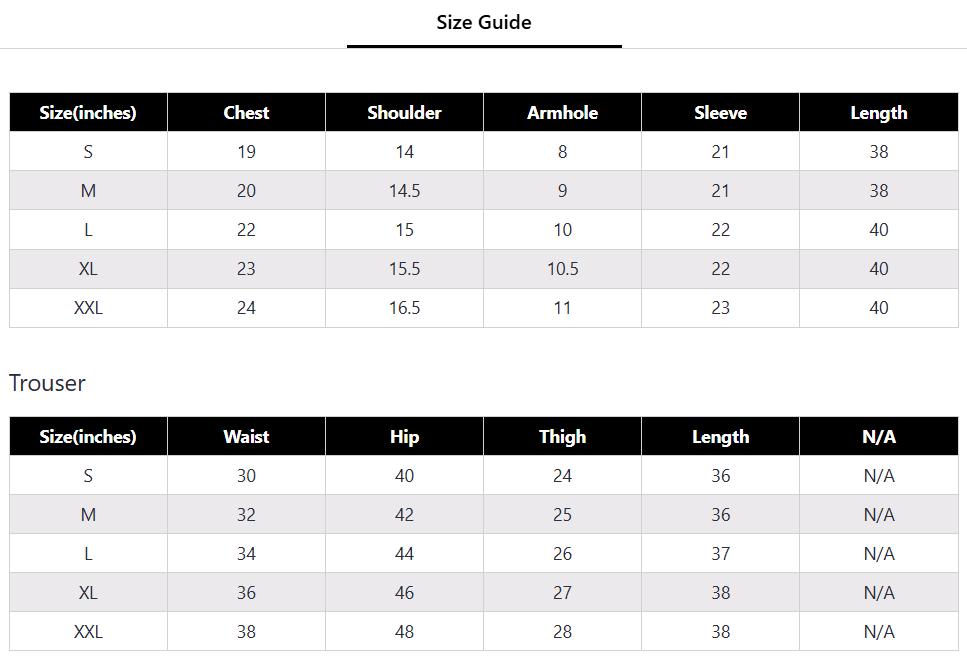Select the 10.5 armhole cell
The height and width of the screenshot is (667, 967).
pos(562,269)
